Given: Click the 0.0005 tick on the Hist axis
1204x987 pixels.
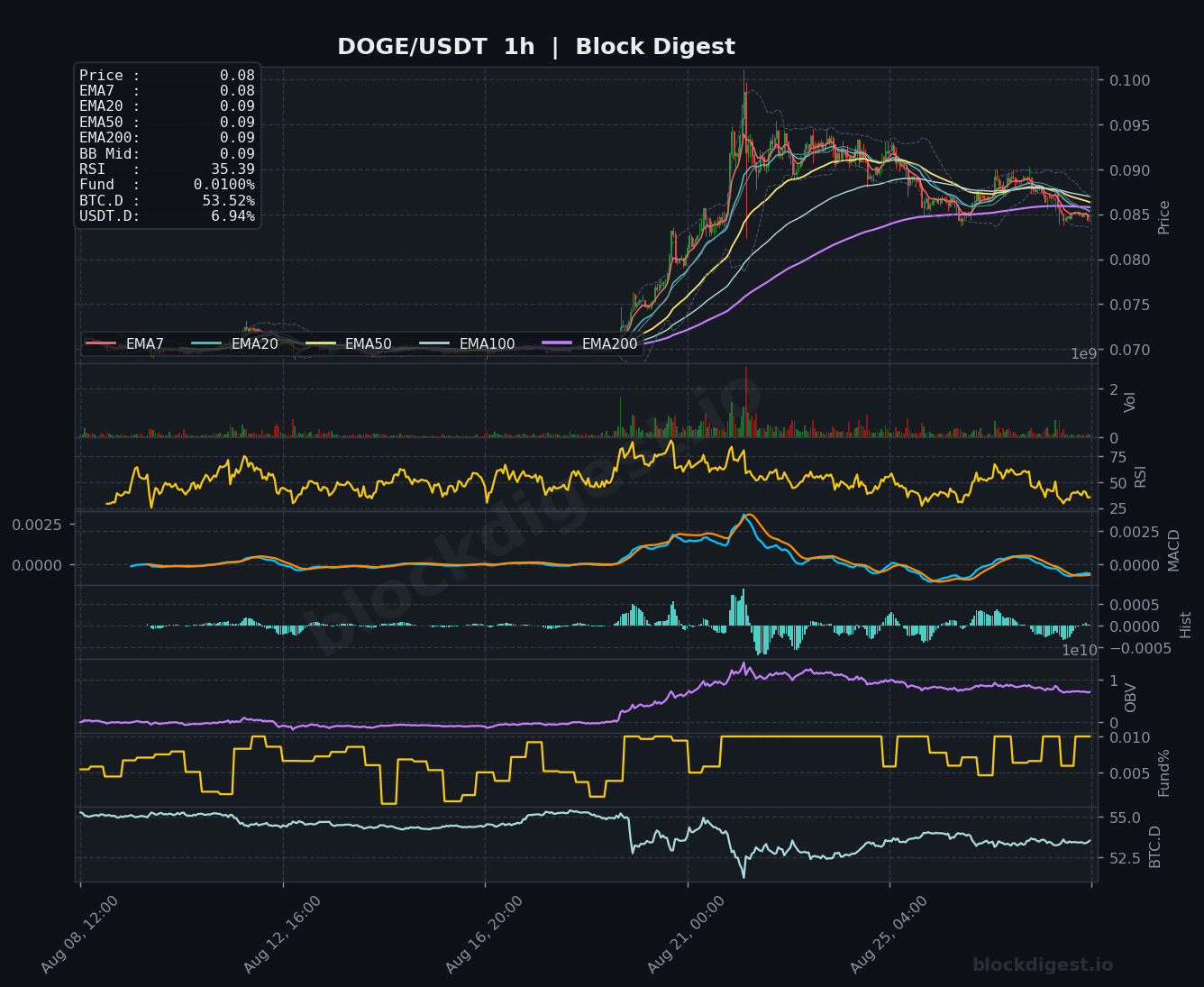Looking at the screenshot, I should (x=1135, y=605).
